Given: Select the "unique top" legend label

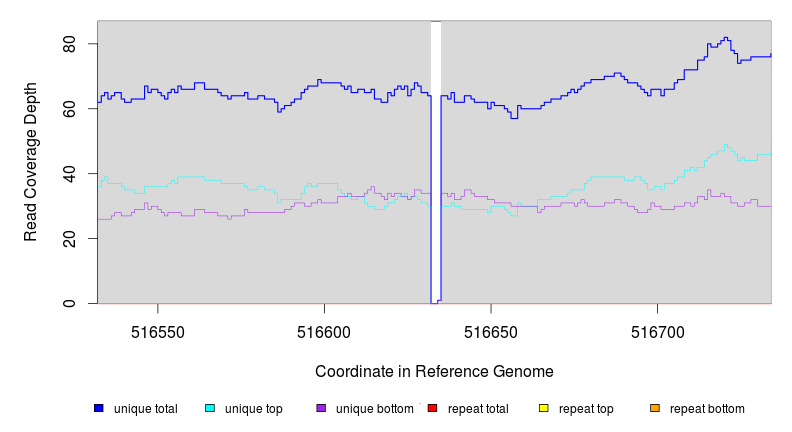Looking at the screenshot, I should click(x=254, y=409).
